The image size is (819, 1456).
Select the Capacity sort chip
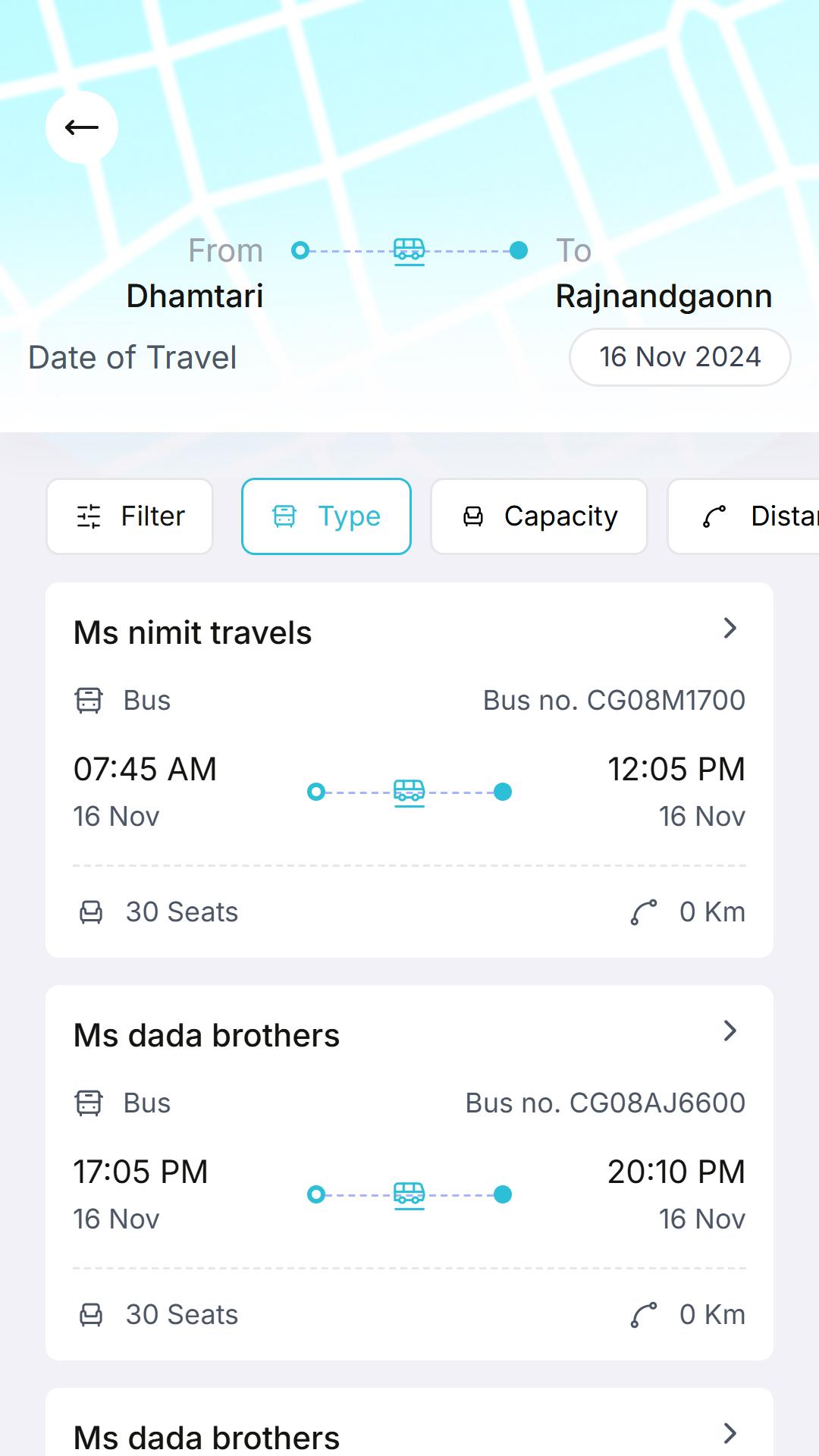click(x=539, y=516)
